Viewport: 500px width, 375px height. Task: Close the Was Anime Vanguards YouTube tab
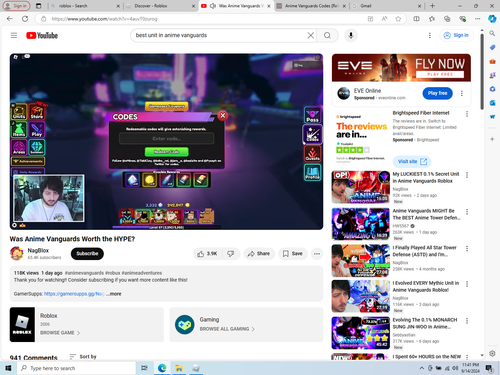coord(269,6)
